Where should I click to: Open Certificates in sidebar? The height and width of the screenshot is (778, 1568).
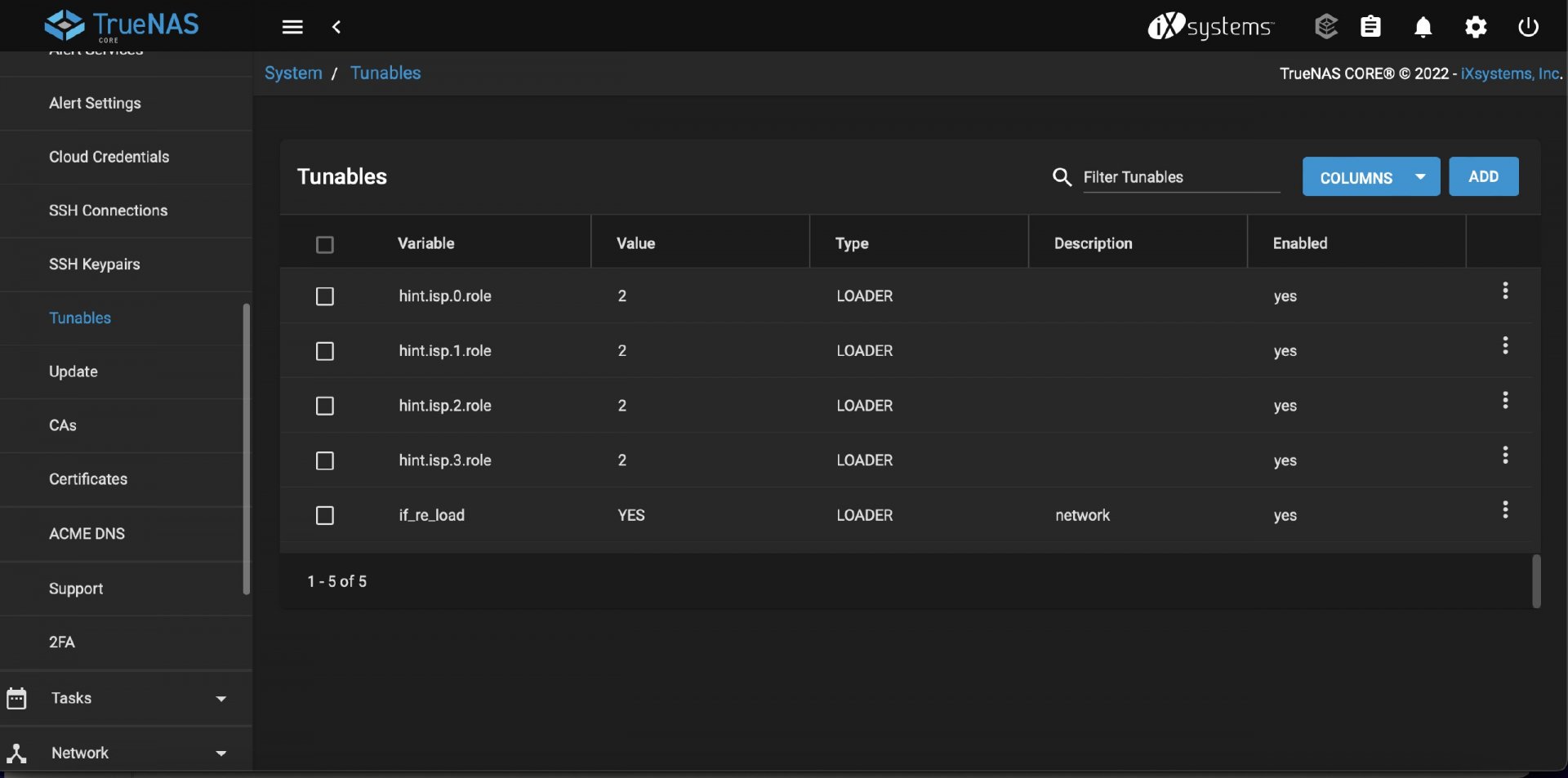pyautogui.click(x=126, y=480)
